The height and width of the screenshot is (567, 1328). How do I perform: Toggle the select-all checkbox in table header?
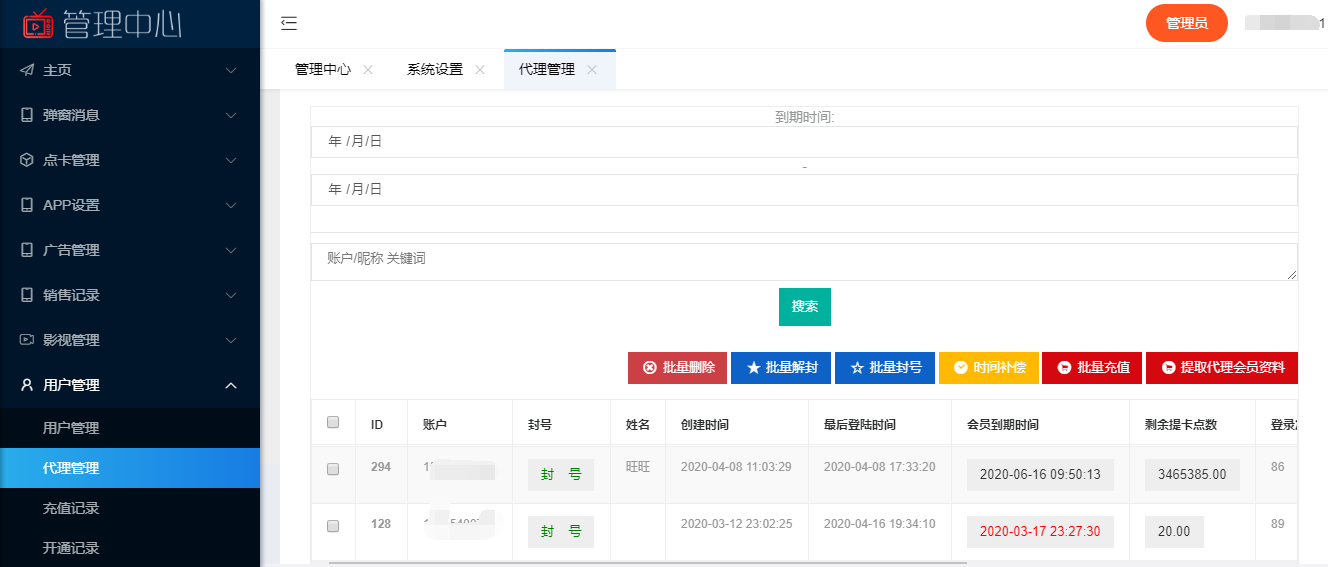(333, 423)
